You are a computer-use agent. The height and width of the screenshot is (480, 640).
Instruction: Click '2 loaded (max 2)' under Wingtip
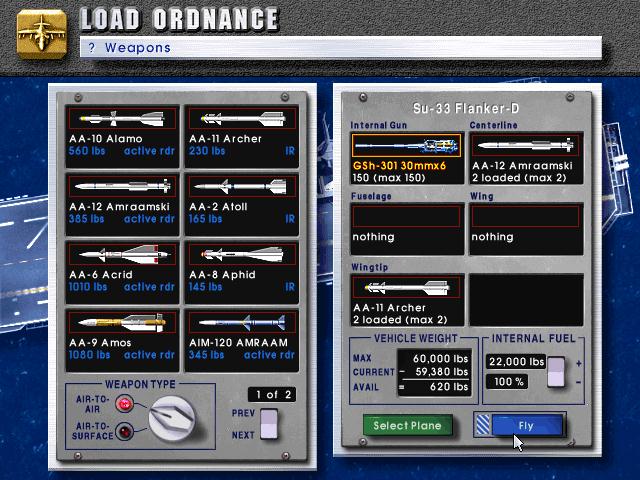point(400,320)
